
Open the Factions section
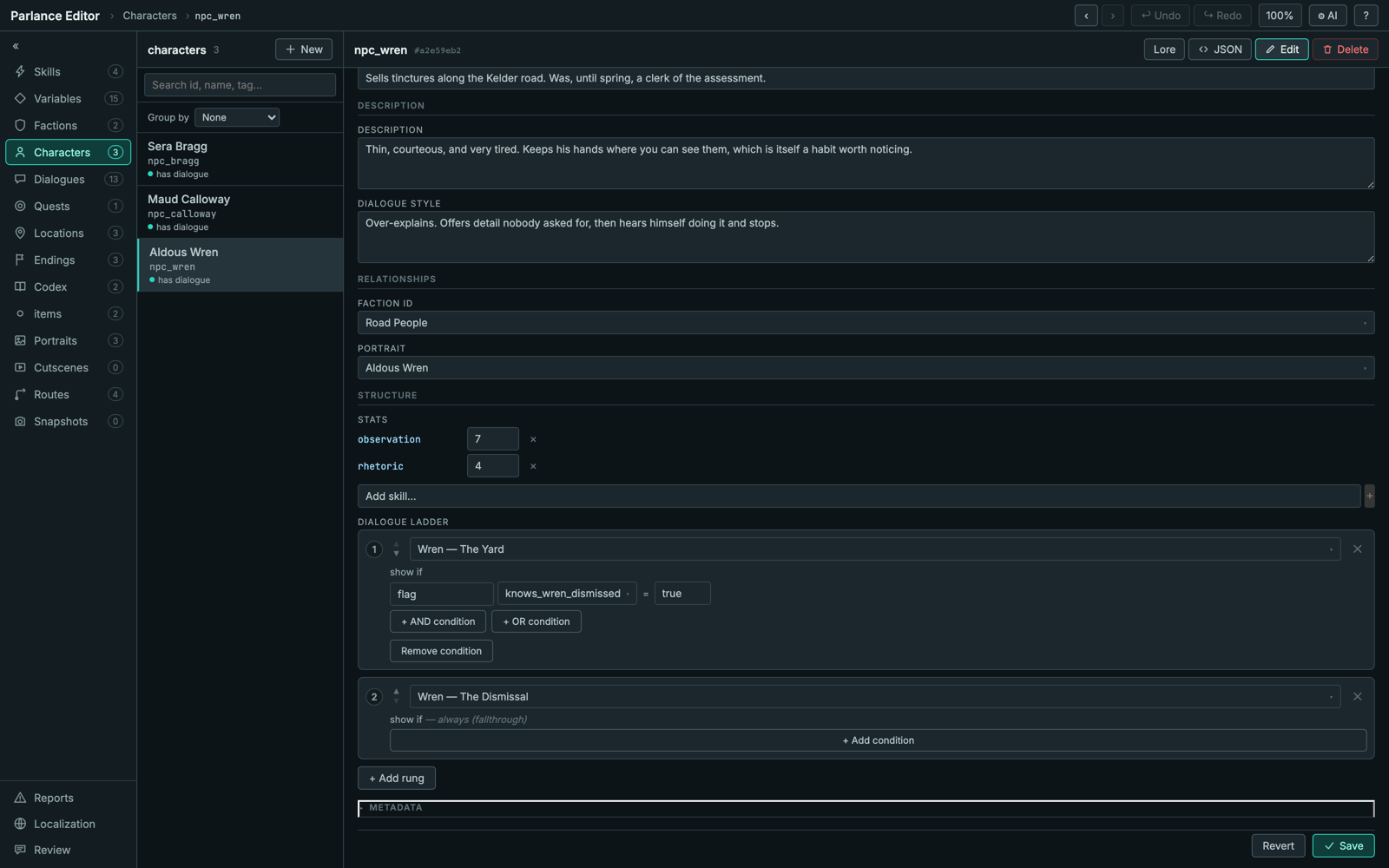[68, 126]
